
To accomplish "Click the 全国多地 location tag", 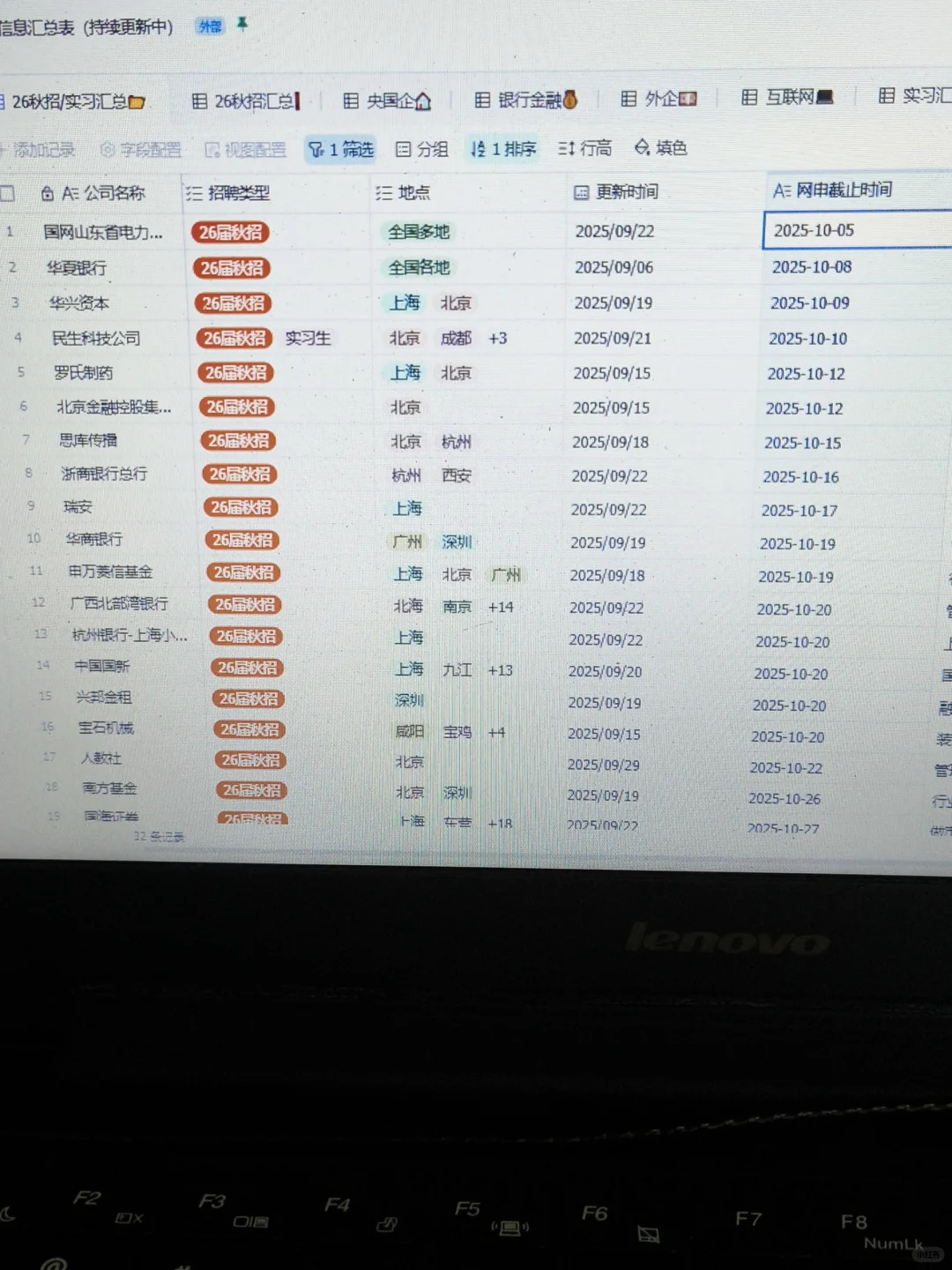I will [x=419, y=232].
